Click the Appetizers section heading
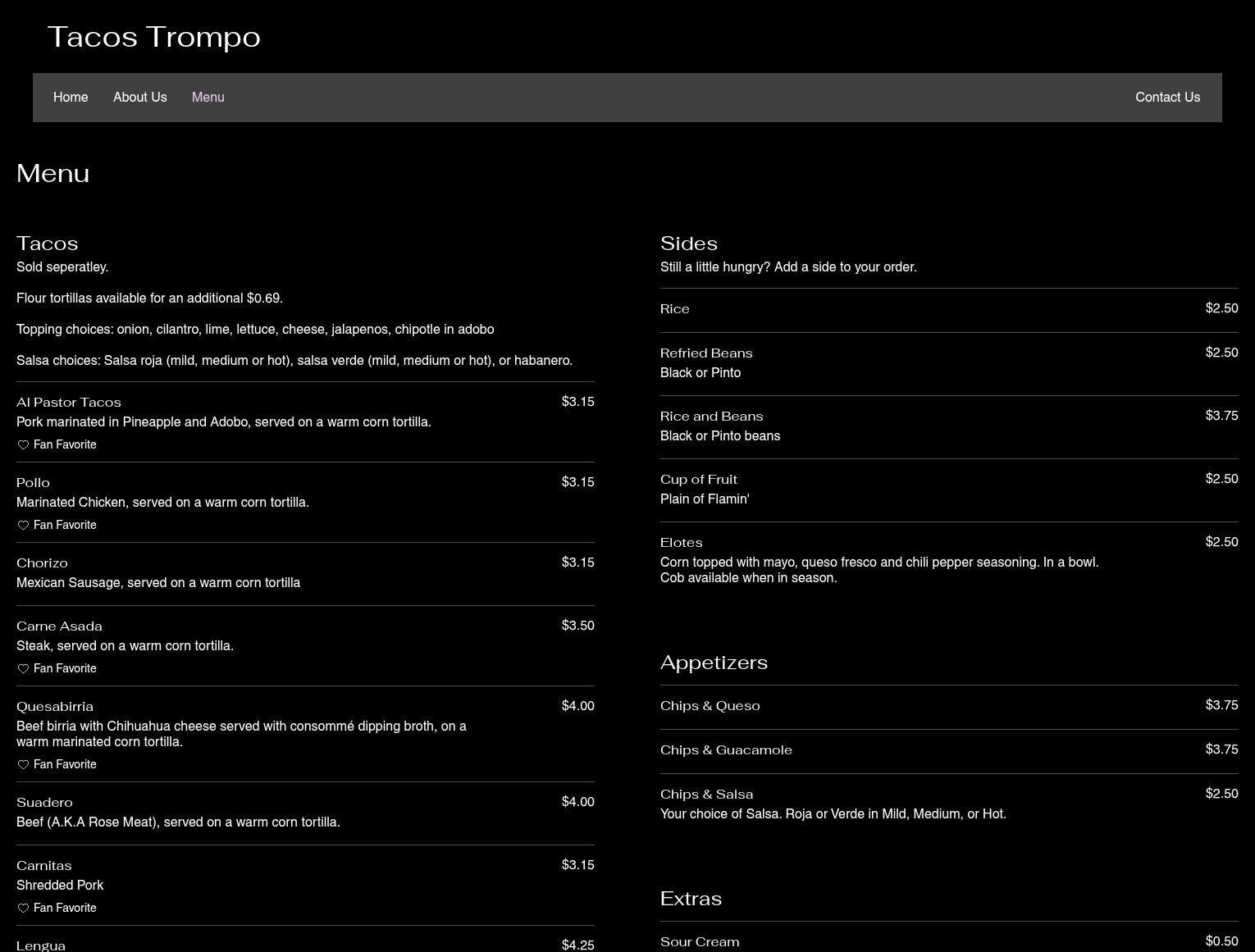This screenshot has height=952, width=1255. [714, 663]
